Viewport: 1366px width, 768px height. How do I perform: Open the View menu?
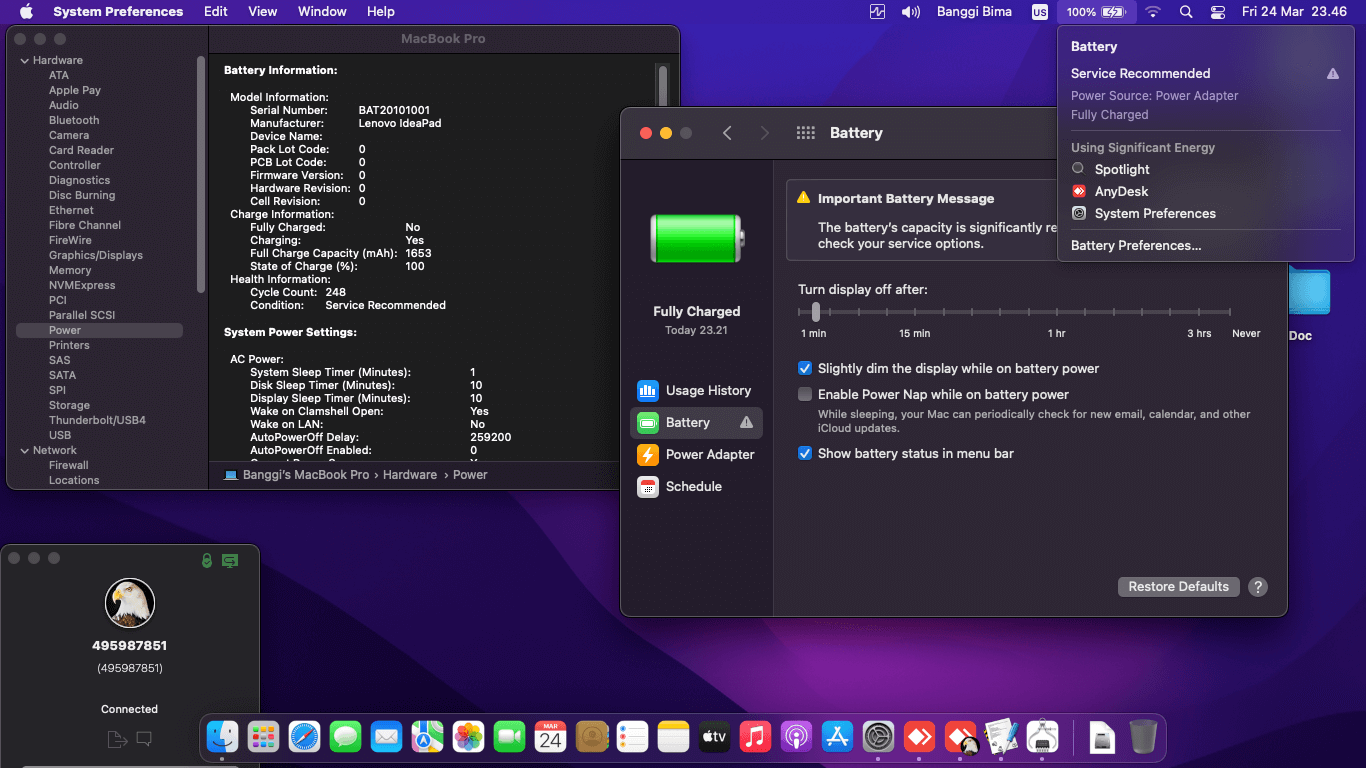263,12
